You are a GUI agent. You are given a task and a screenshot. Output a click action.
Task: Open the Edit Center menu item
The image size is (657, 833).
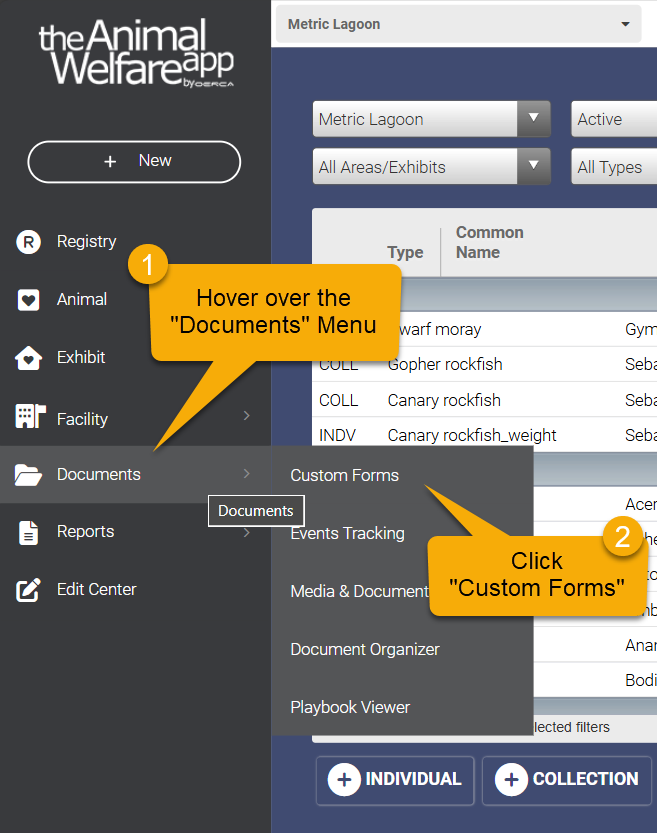[x=135, y=590]
